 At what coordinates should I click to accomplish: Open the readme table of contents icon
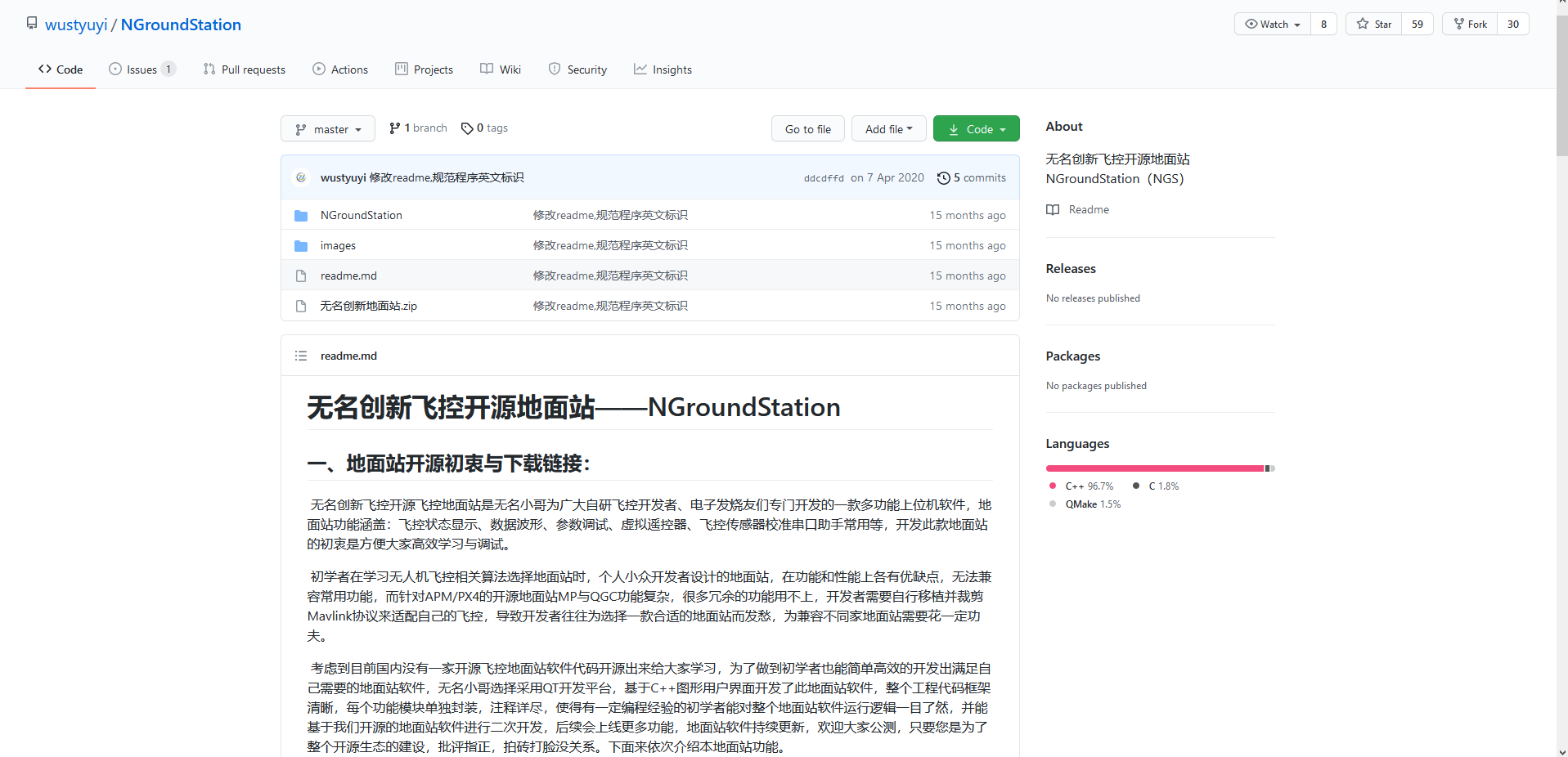(300, 355)
